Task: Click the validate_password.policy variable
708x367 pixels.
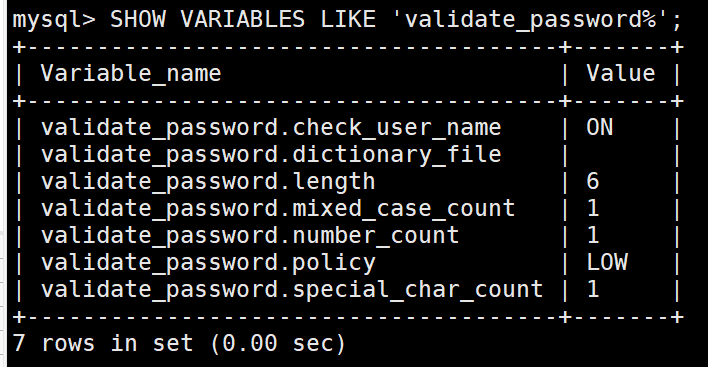Action: click(208, 263)
